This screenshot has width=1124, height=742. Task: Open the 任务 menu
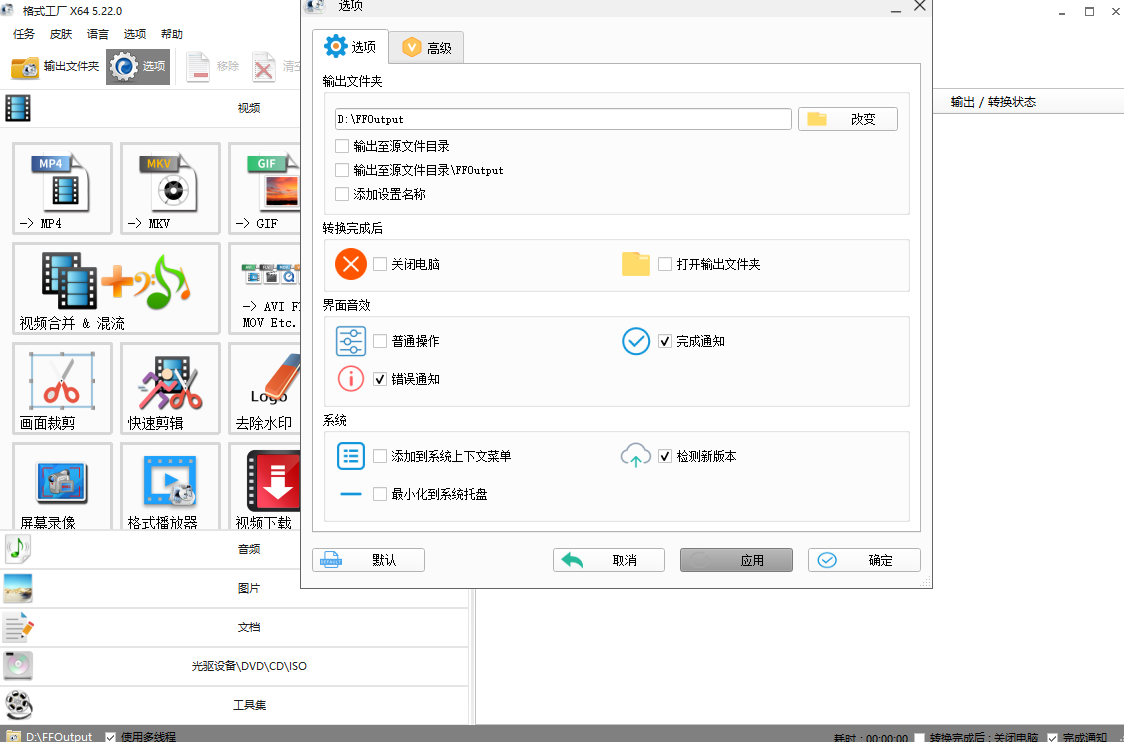click(22, 33)
